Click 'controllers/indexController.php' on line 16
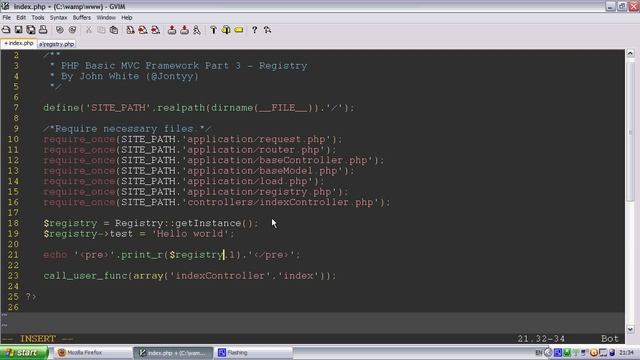Screen dimensions: 640x360 280,202
